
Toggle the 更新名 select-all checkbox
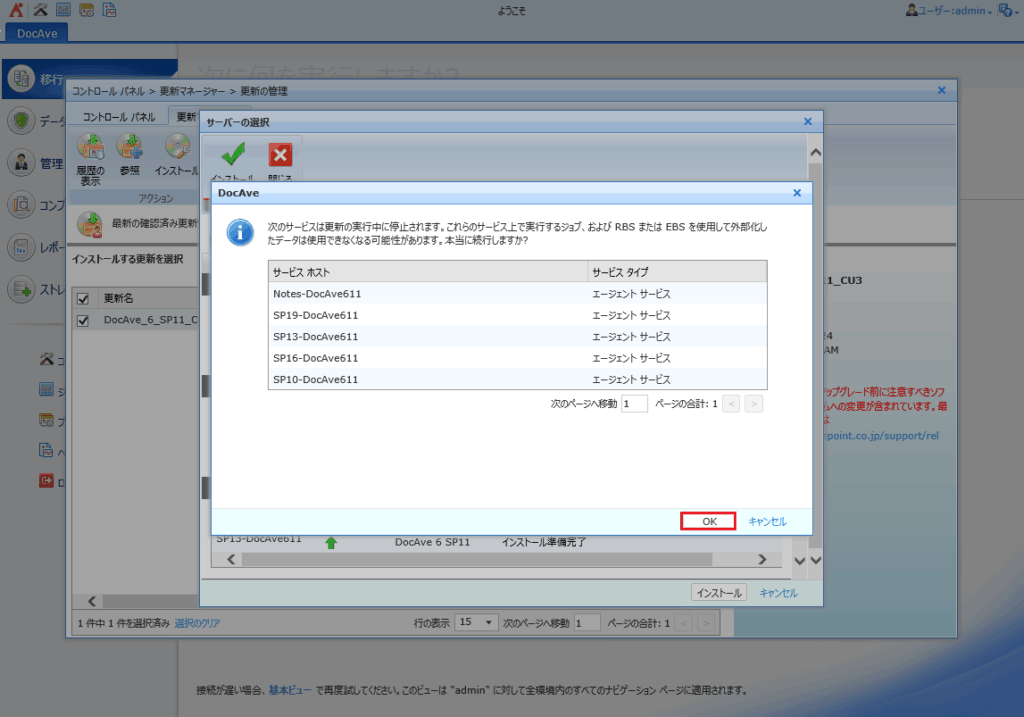pyautogui.click(x=83, y=298)
